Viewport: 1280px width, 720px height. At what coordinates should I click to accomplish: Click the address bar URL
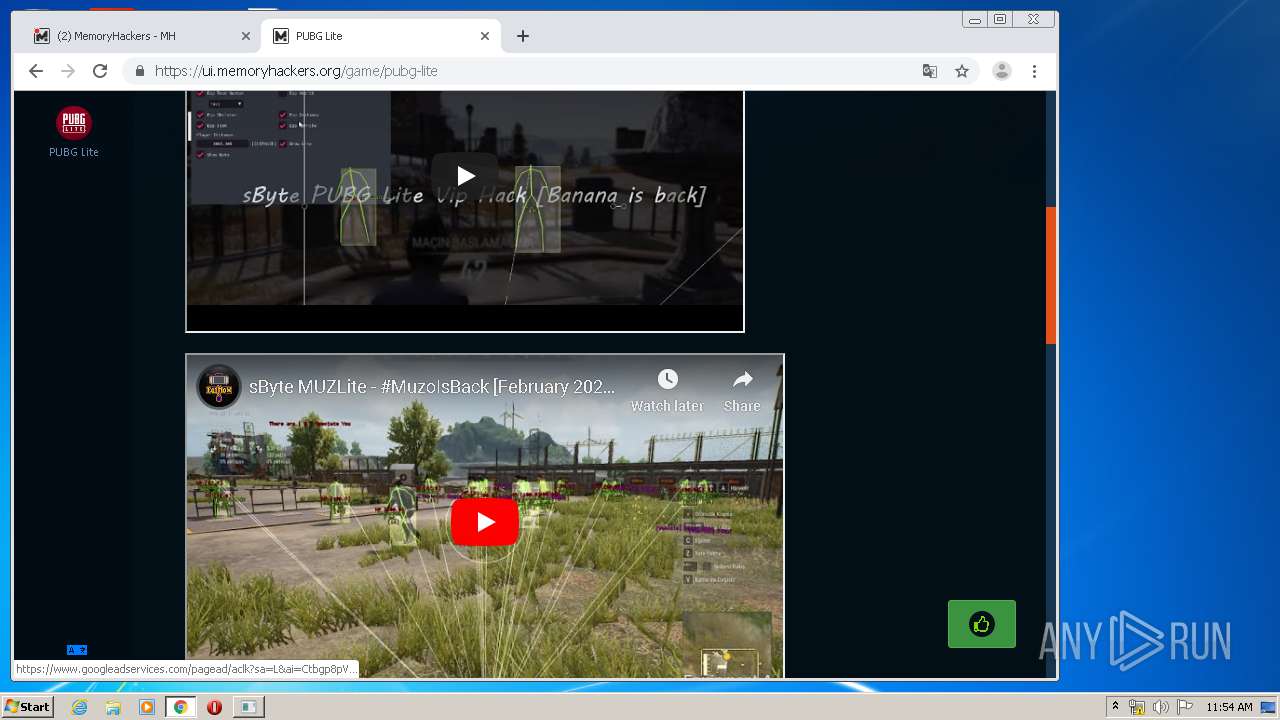point(296,71)
